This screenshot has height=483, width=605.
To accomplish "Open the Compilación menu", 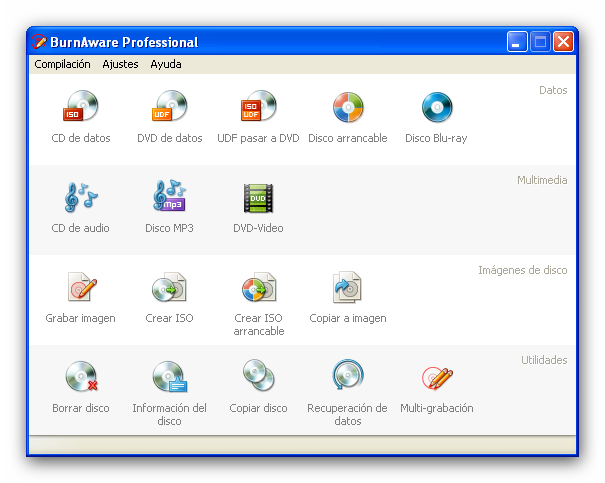I will (63, 64).
